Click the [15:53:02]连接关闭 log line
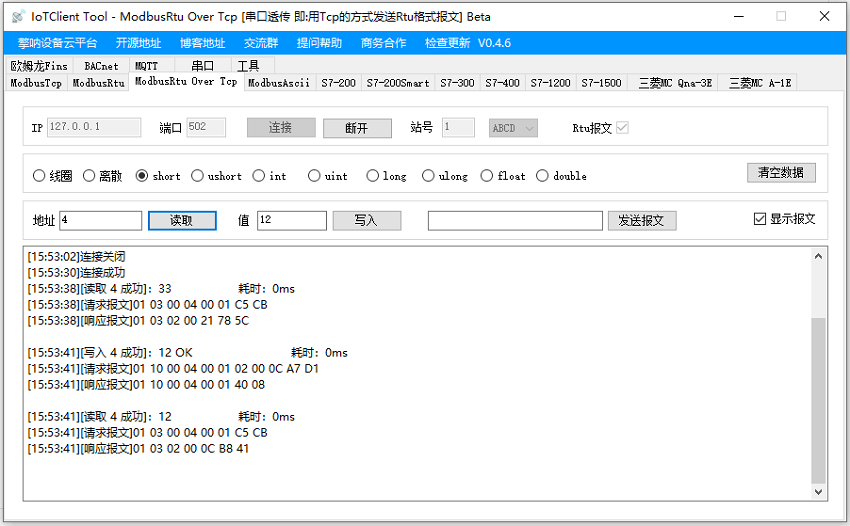The width and height of the screenshot is (850, 526). tap(76, 256)
